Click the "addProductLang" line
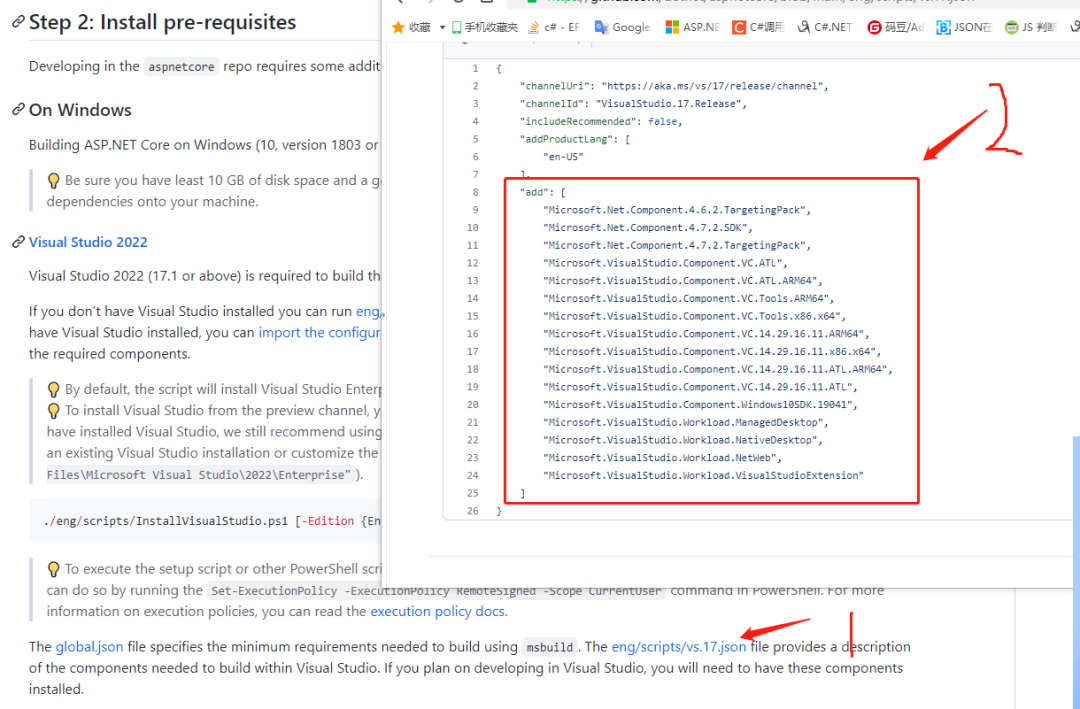1080x709 pixels. point(574,139)
